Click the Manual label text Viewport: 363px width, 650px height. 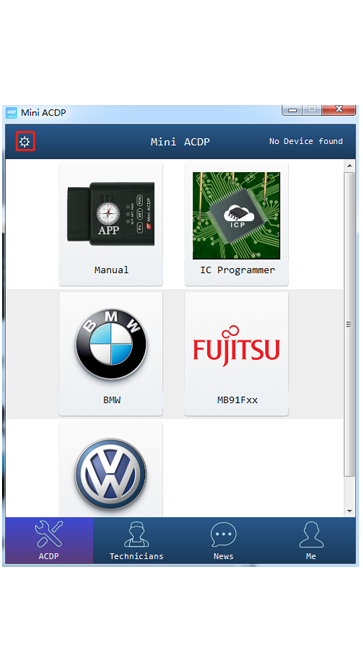[x=111, y=270]
